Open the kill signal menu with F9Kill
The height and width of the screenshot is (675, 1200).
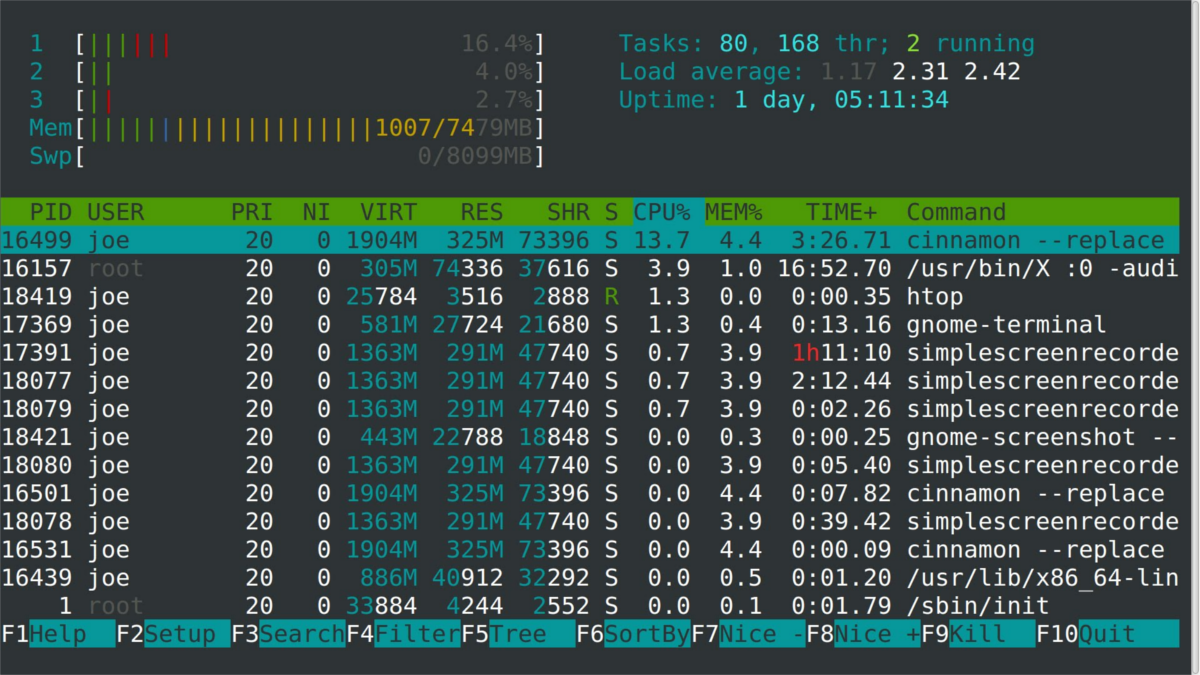coord(975,633)
